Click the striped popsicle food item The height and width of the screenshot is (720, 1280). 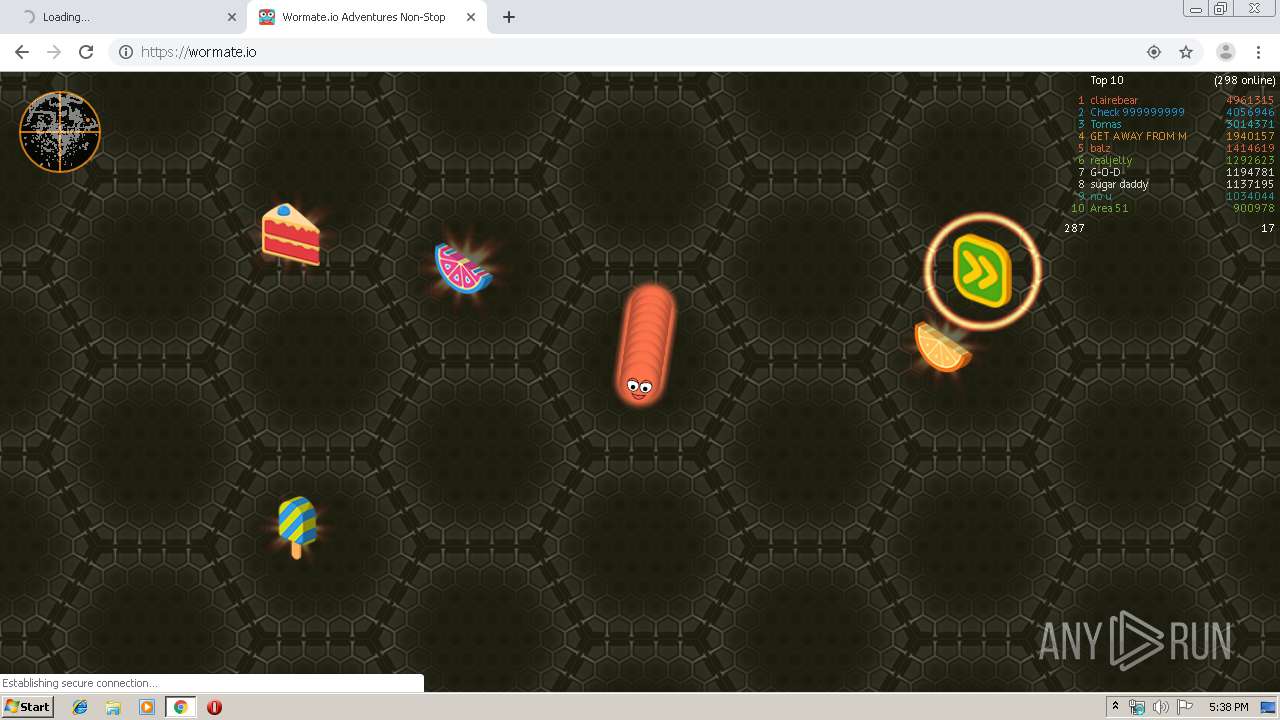click(297, 527)
